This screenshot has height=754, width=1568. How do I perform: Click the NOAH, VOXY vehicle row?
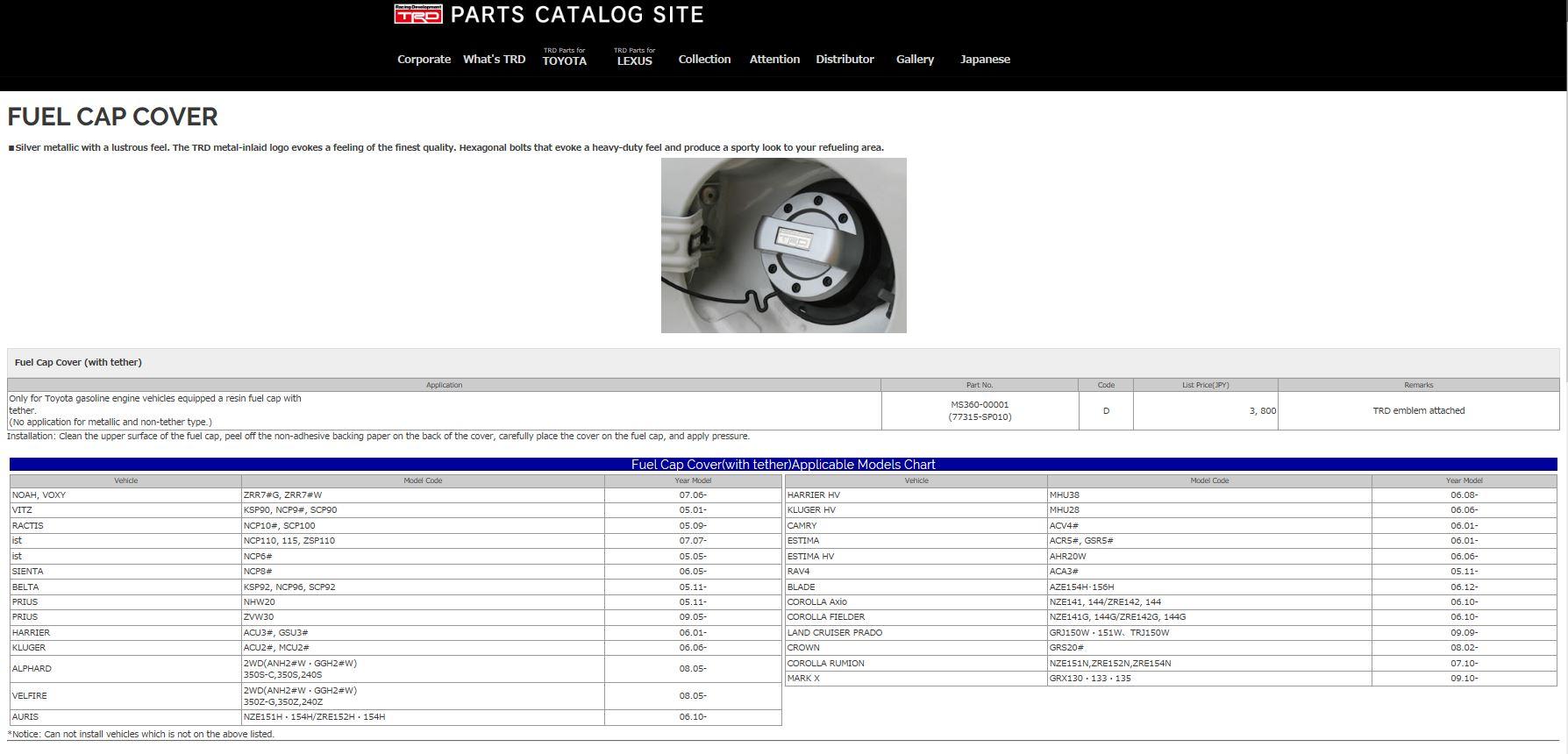[x=396, y=495]
